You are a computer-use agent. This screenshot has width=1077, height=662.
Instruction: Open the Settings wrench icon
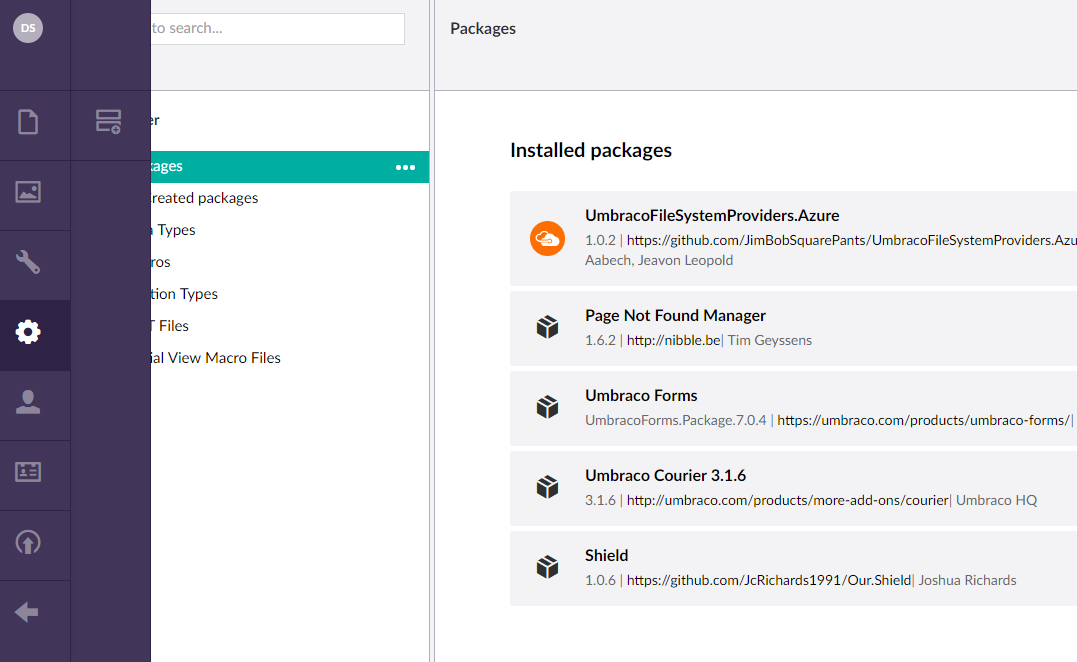(28, 262)
